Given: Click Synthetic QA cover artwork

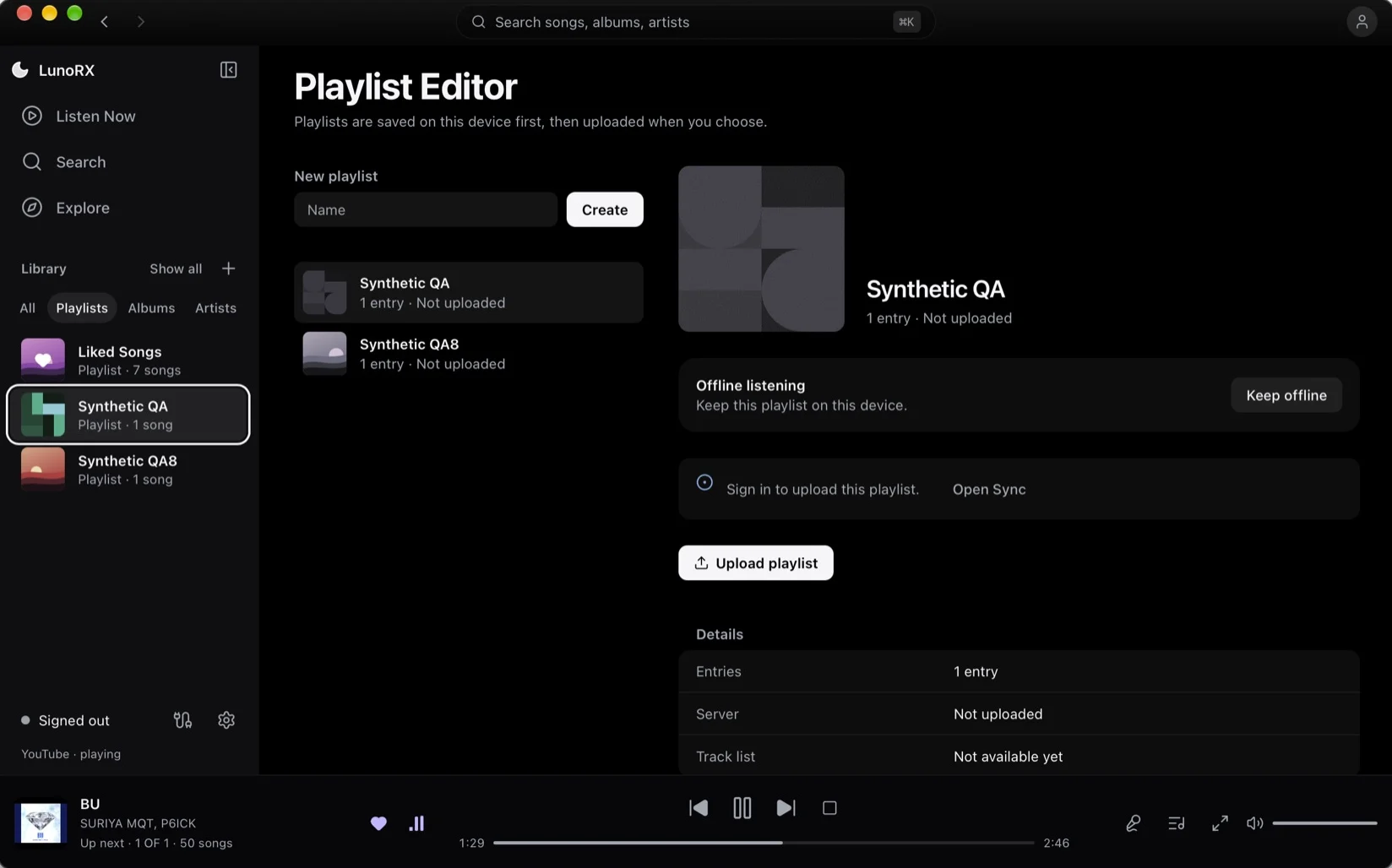Looking at the screenshot, I should (x=761, y=248).
